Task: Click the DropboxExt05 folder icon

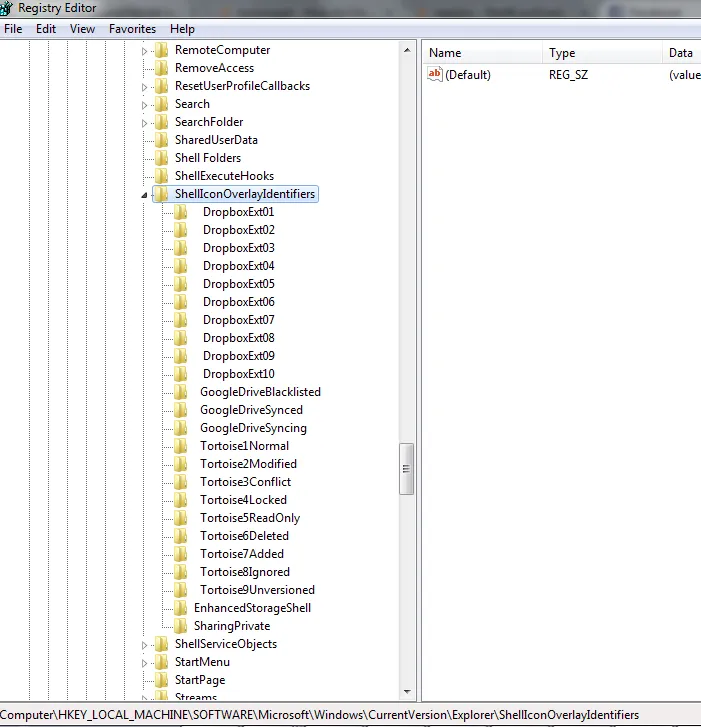Action: click(180, 284)
